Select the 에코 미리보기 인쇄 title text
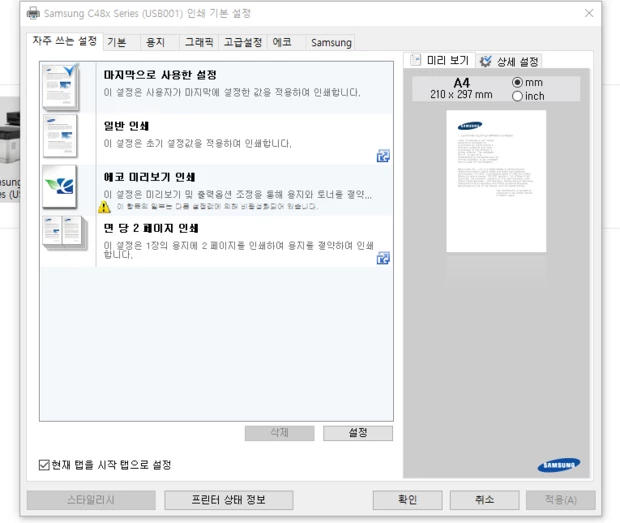 point(149,177)
